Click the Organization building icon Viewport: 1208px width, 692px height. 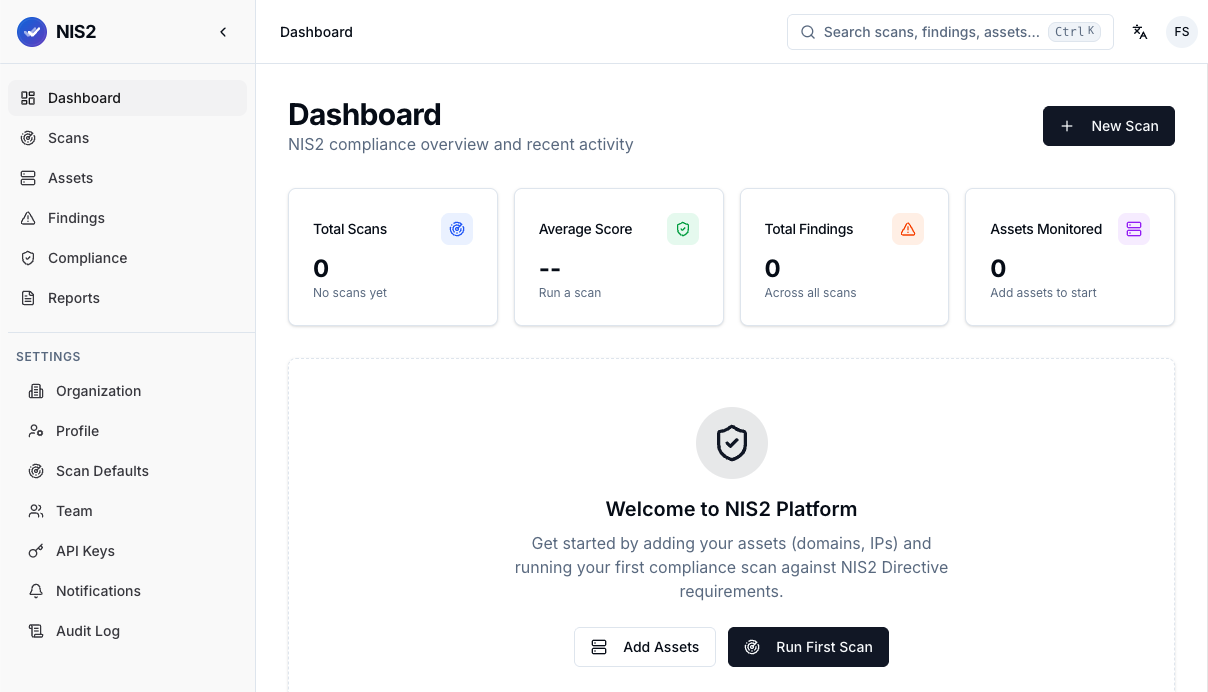(36, 391)
